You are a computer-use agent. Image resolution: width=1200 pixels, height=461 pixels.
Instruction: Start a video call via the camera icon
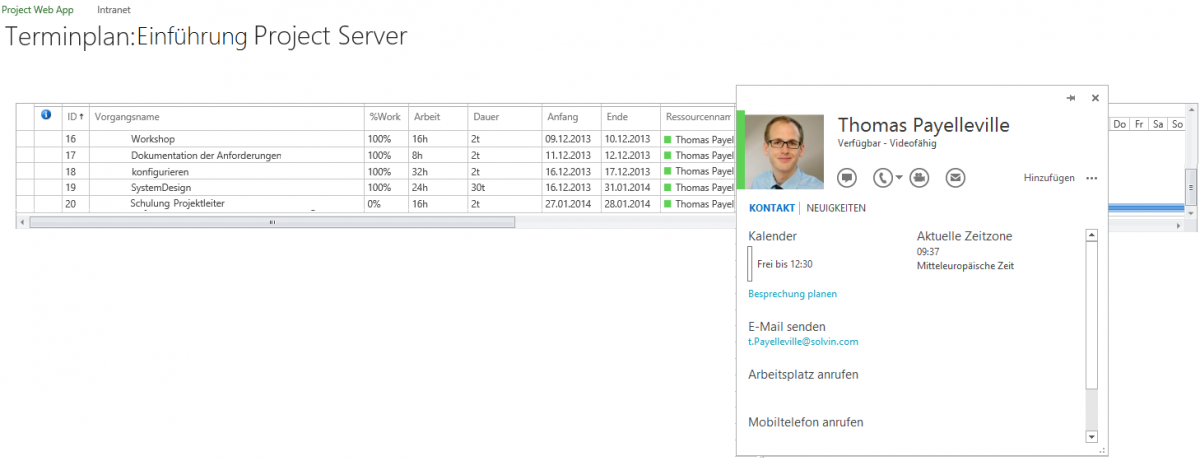(x=920, y=178)
